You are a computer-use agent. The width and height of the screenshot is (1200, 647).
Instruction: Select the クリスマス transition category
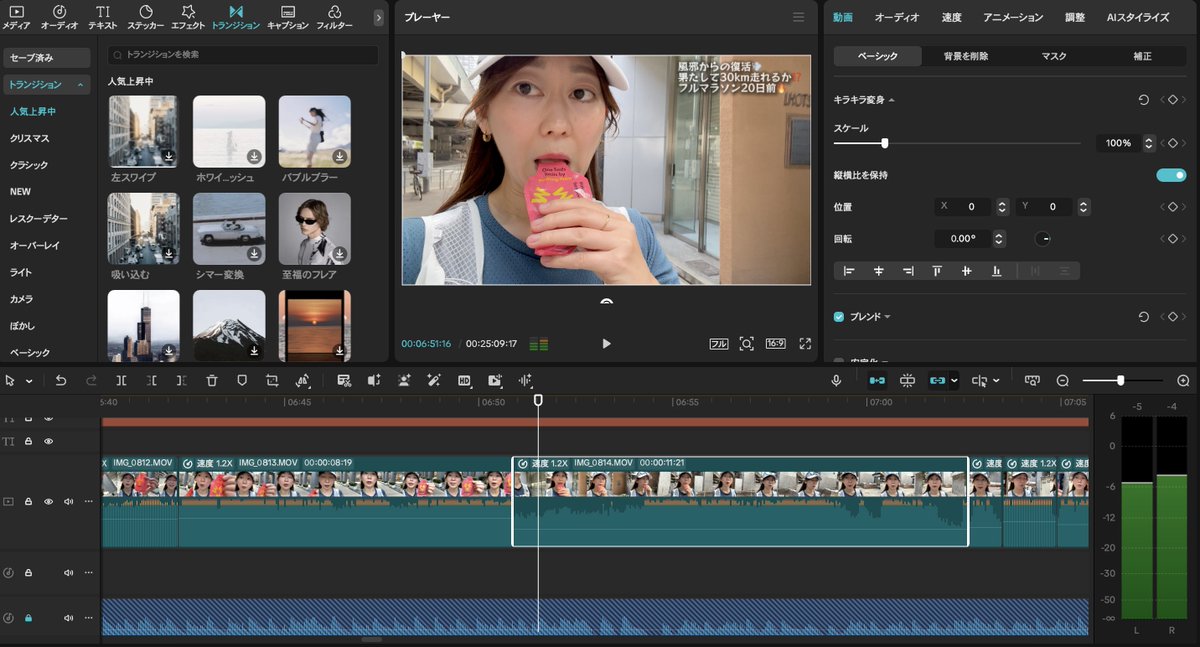30,138
